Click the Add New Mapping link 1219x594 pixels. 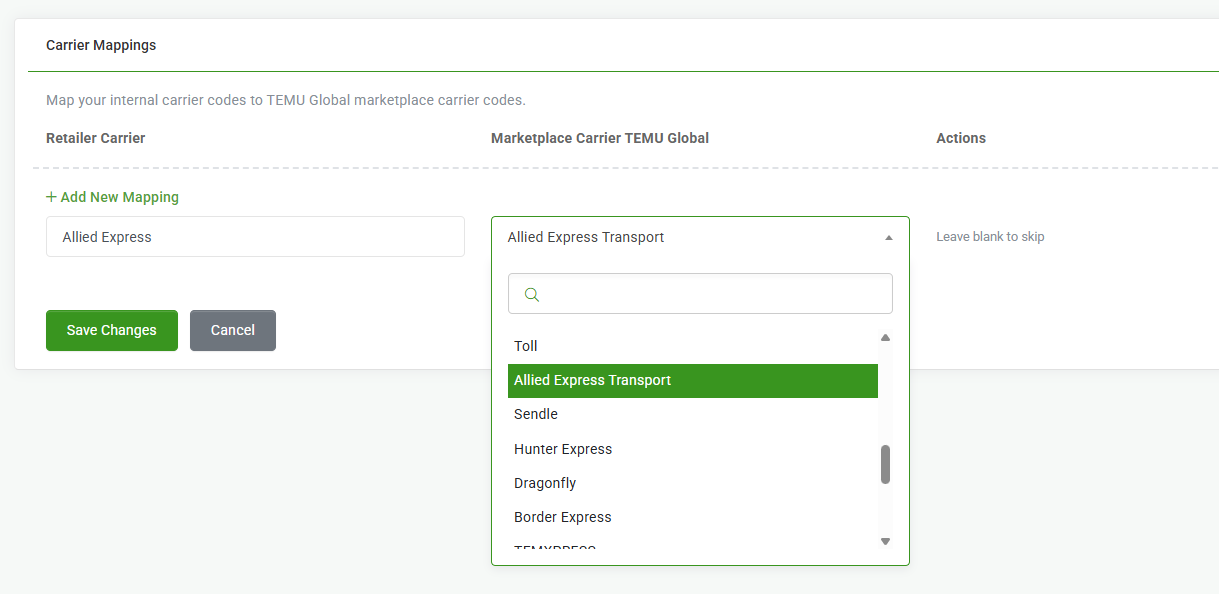click(112, 197)
